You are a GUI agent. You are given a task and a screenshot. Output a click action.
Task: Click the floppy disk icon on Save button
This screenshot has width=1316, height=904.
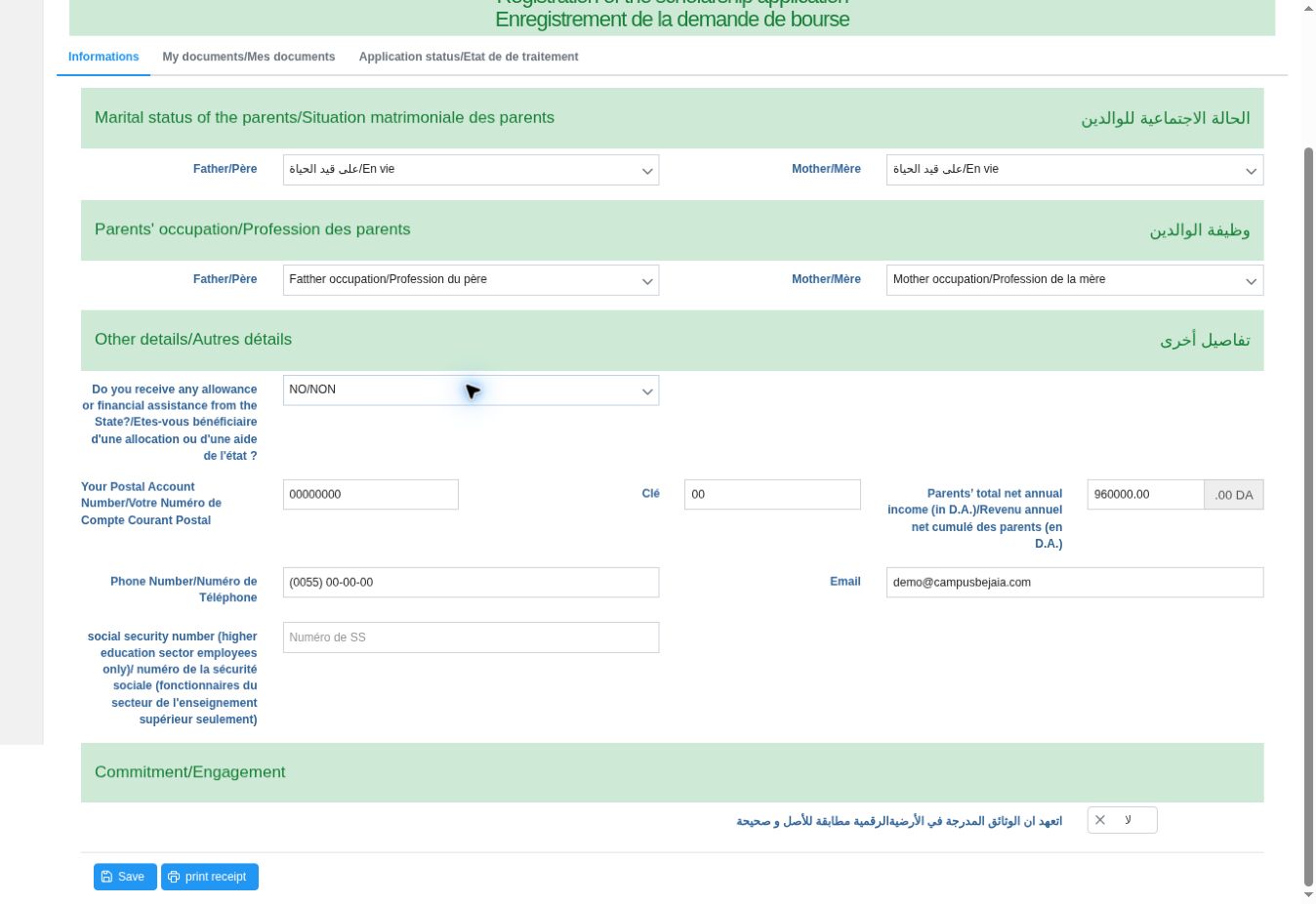[x=106, y=877]
